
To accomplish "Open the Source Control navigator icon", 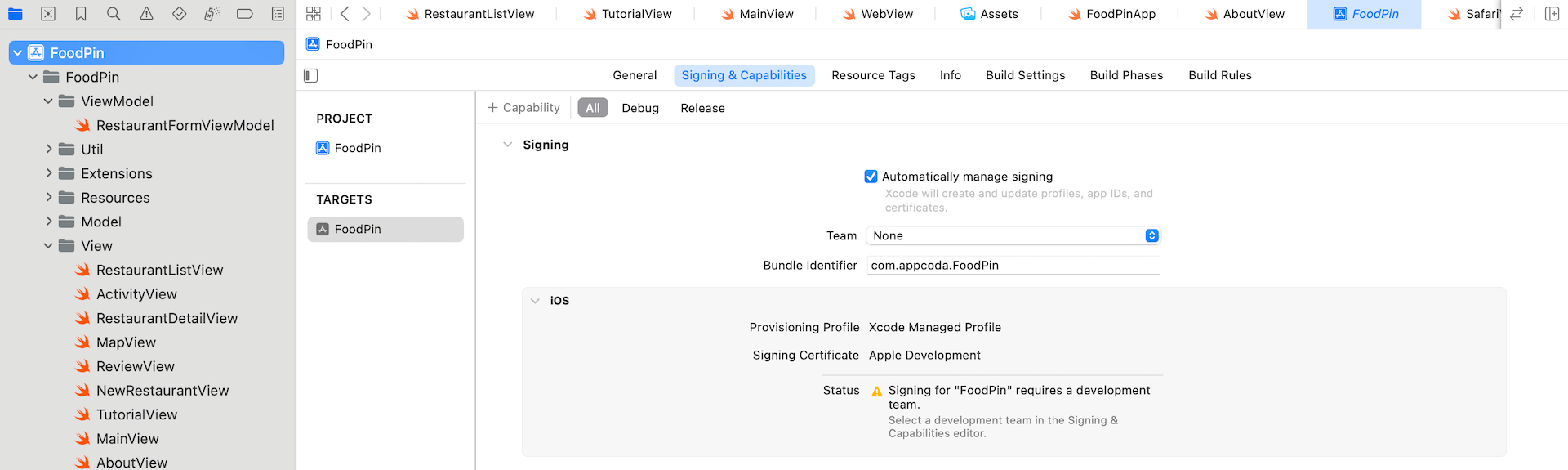I will point(48,14).
